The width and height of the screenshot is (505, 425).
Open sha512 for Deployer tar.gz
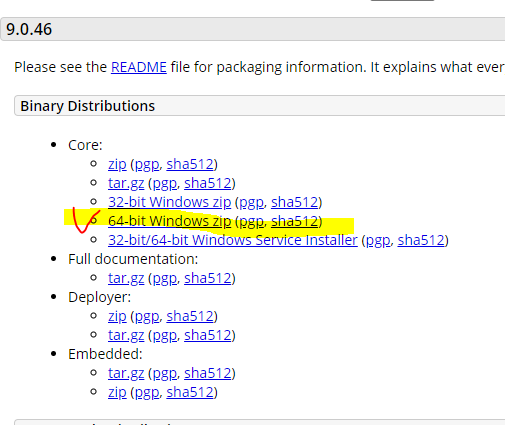coord(208,335)
